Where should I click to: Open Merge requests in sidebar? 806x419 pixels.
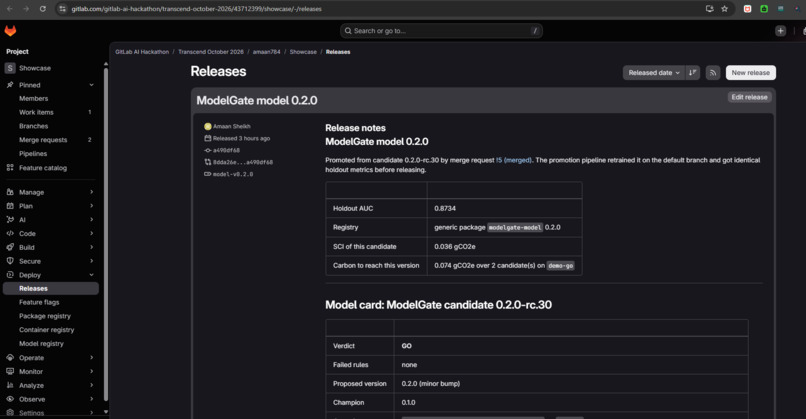click(x=43, y=140)
